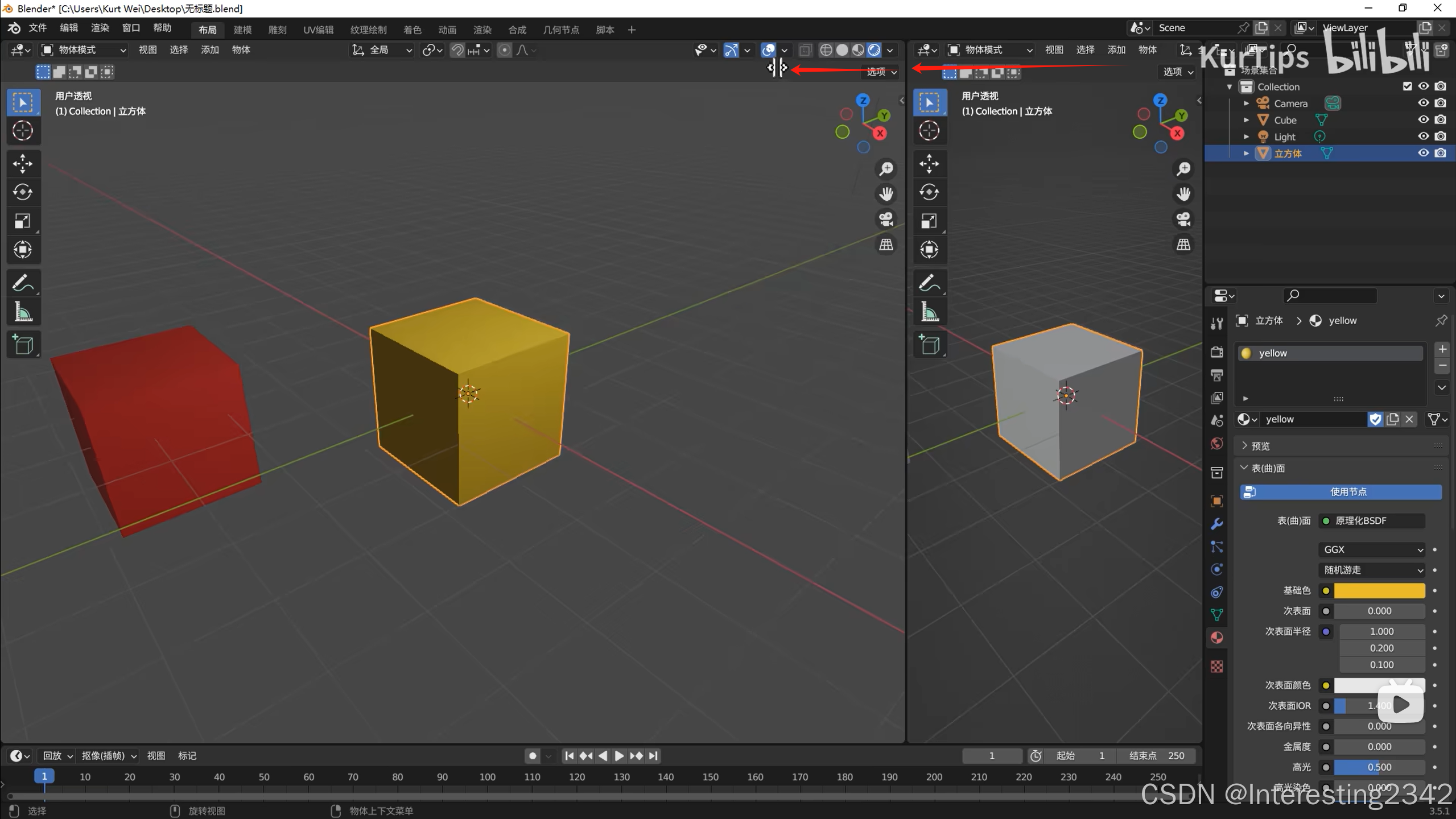The height and width of the screenshot is (819, 1456).
Task: Activate the Annotate pencil tool
Action: pyautogui.click(x=23, y=283)
